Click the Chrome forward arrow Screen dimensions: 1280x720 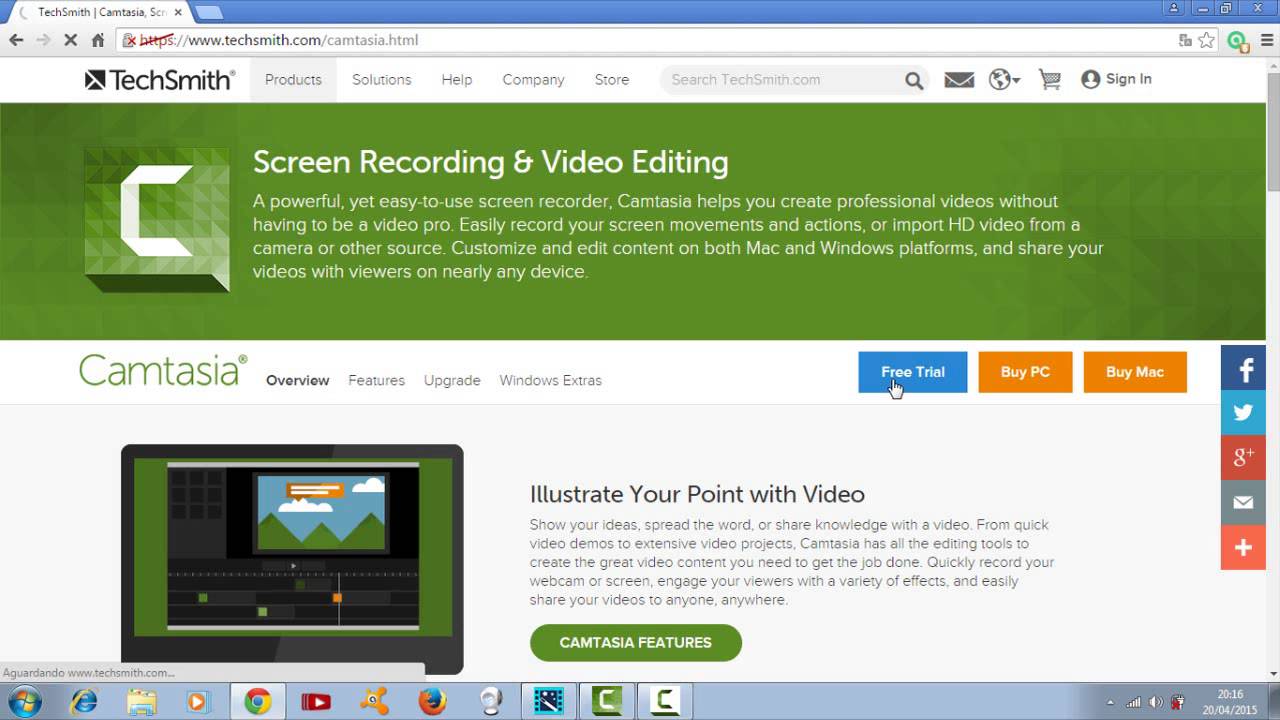pyautogui.click(x=43, y=40)
